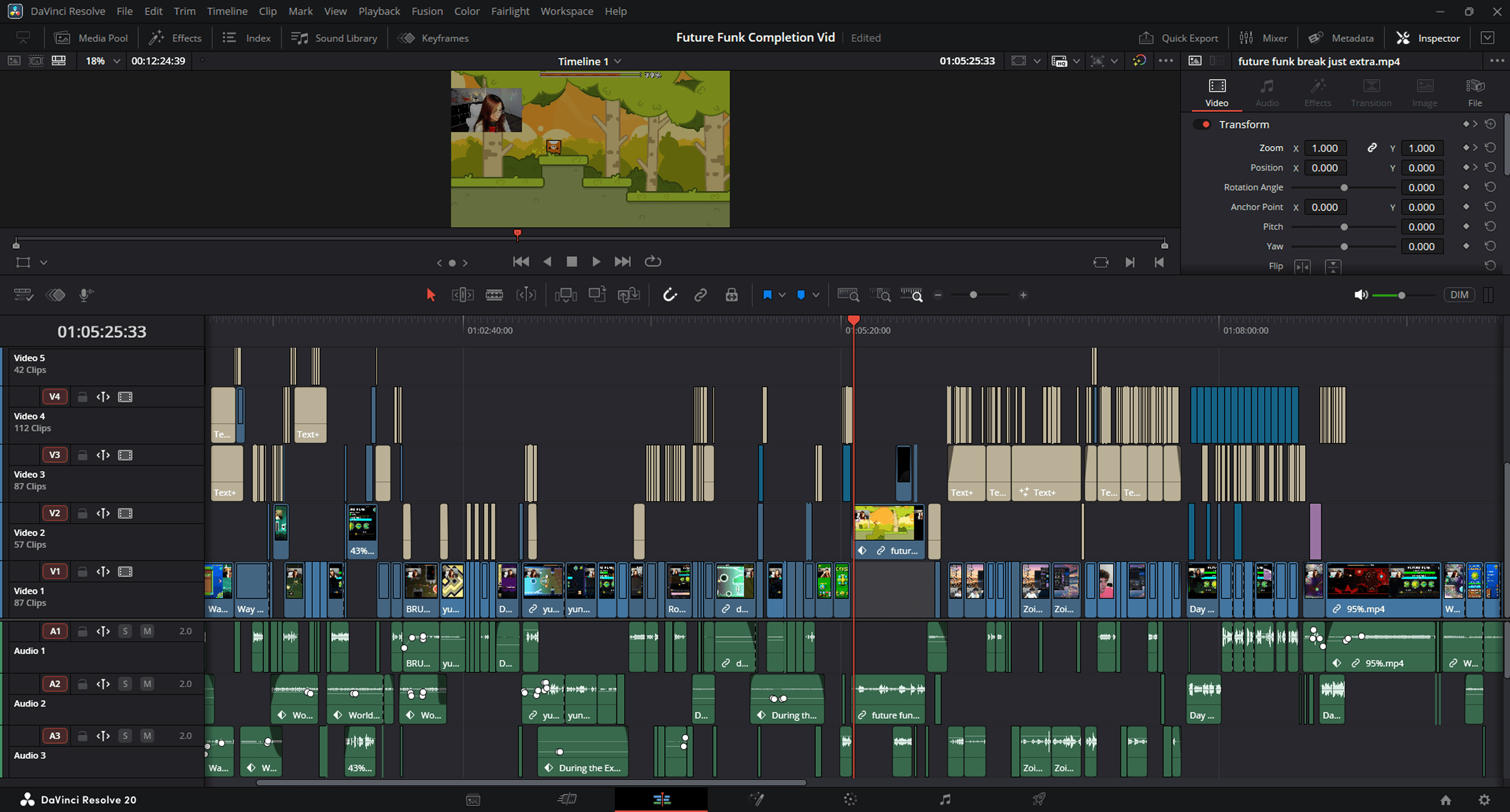
Task: Open Timeline View Options icon
Action: point(23,295)
